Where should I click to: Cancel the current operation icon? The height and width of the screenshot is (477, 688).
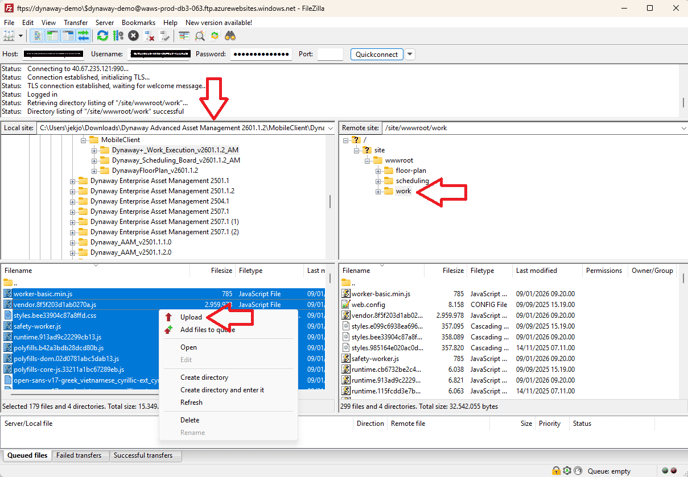(133, 36)
